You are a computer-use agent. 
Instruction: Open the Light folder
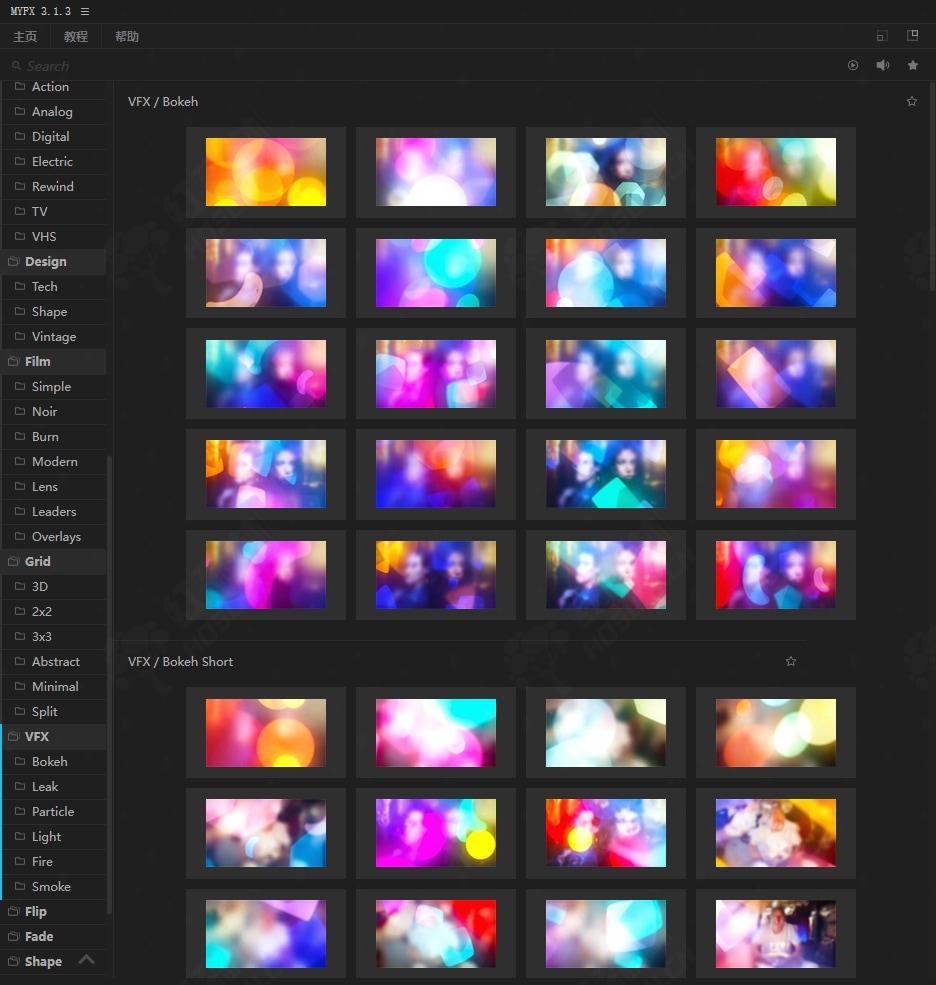[54, 836]
